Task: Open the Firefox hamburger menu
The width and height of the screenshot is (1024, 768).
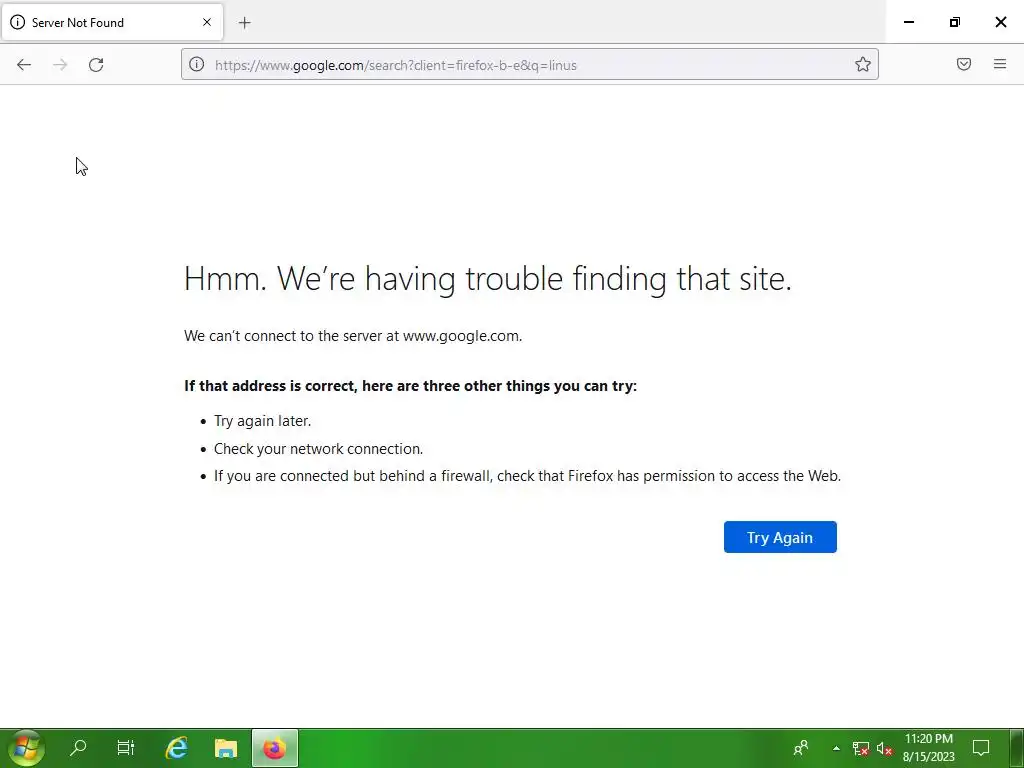Action: (1000, 64)
